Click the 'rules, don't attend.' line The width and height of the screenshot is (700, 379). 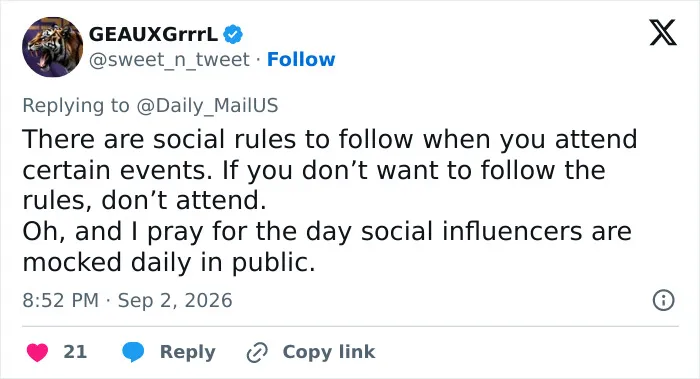144,200
